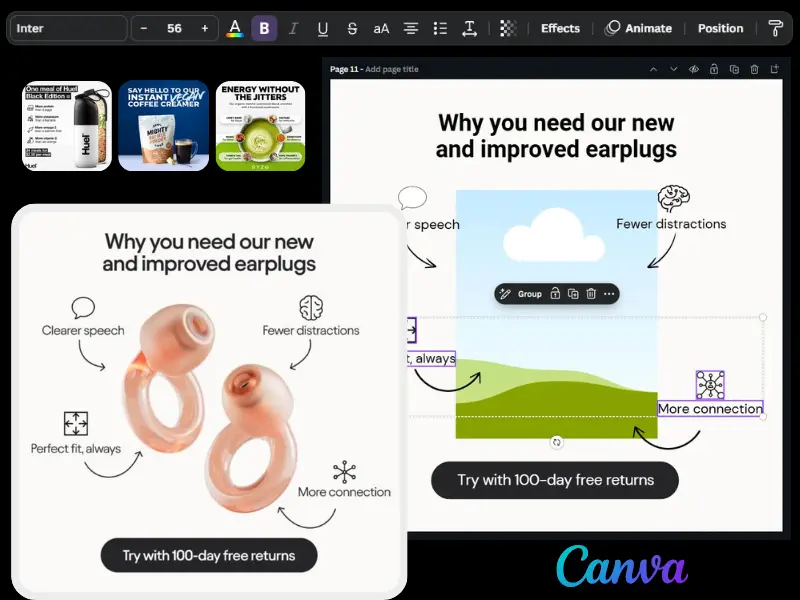The image size is (800, 600).
Task: Open the text color picker
Action: (234, 28)
